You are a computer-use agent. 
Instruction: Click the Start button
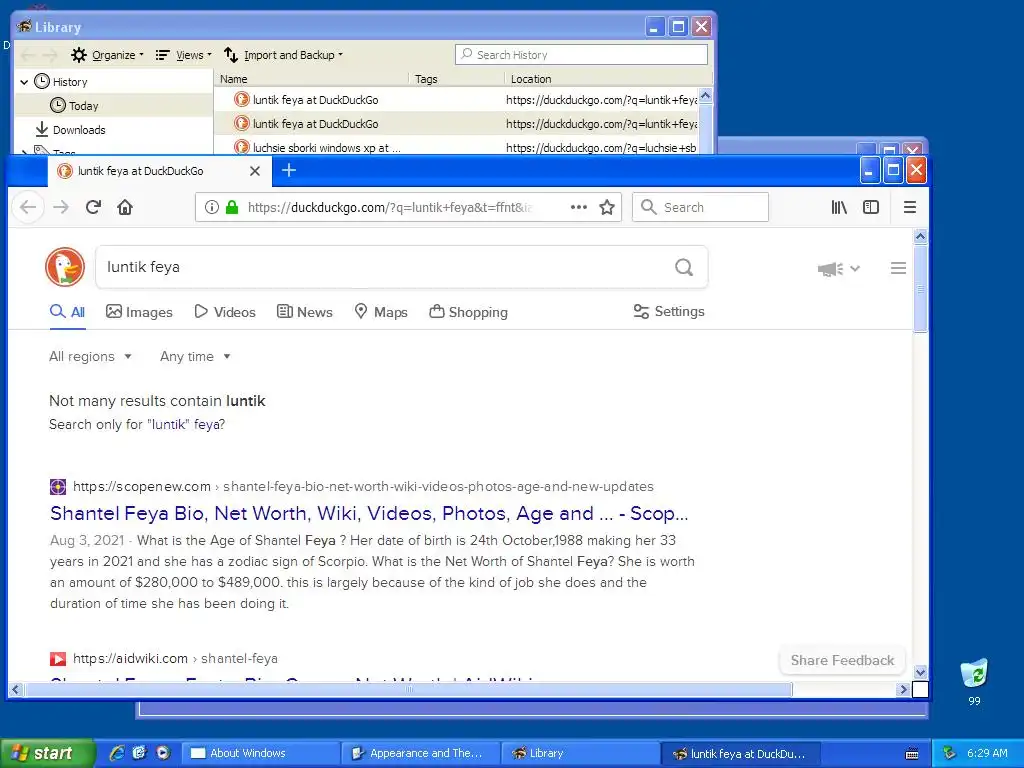(47, 753)
